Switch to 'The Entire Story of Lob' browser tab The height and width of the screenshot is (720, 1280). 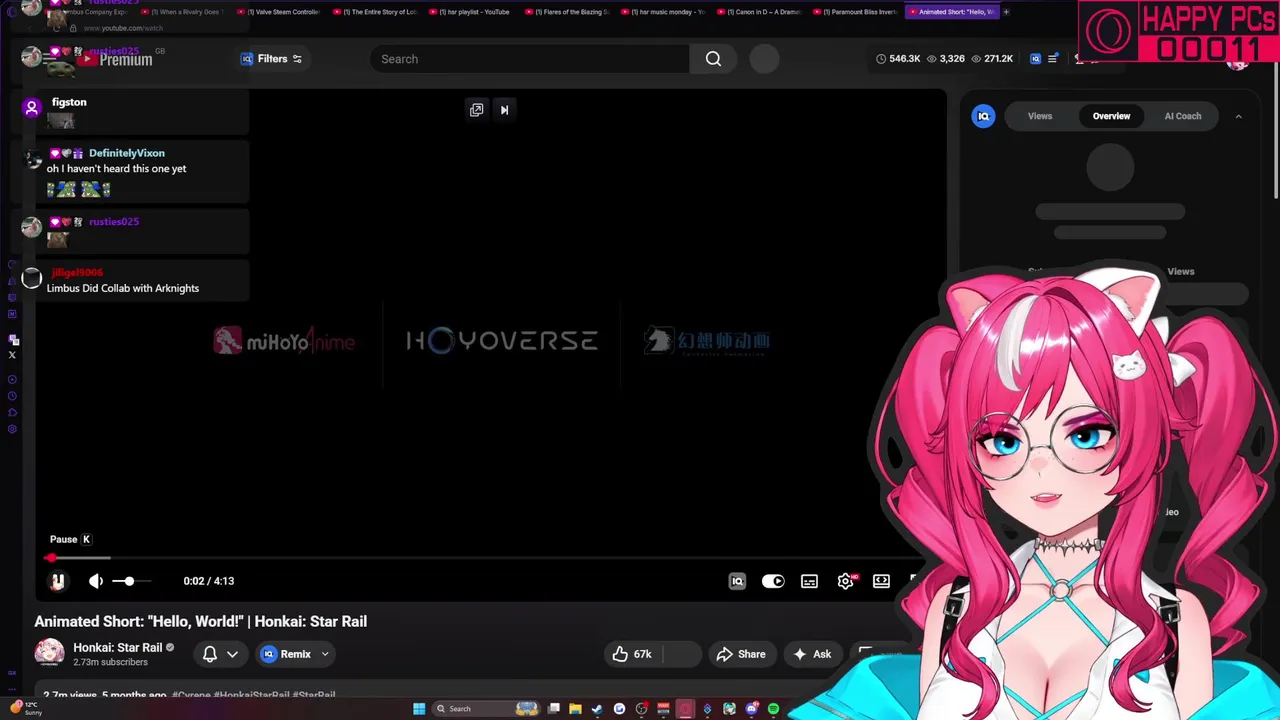tap(376, 12)
